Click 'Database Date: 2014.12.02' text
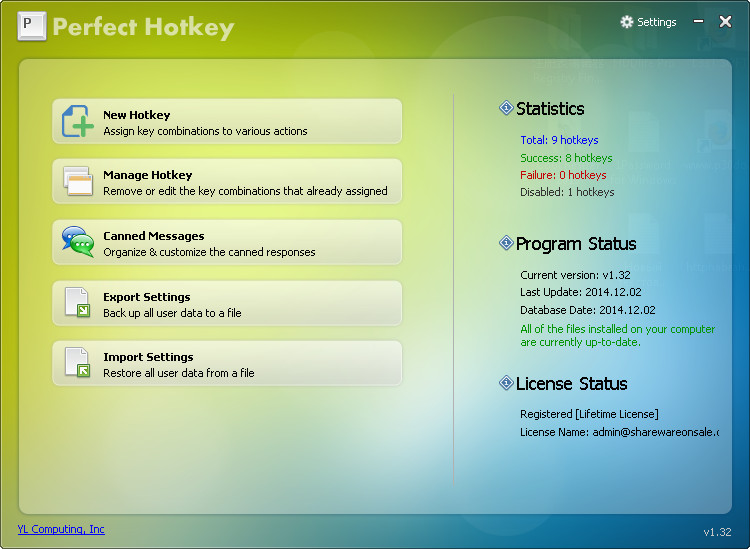Viewport: 750px width, 549px height. [x=588, y=310]
